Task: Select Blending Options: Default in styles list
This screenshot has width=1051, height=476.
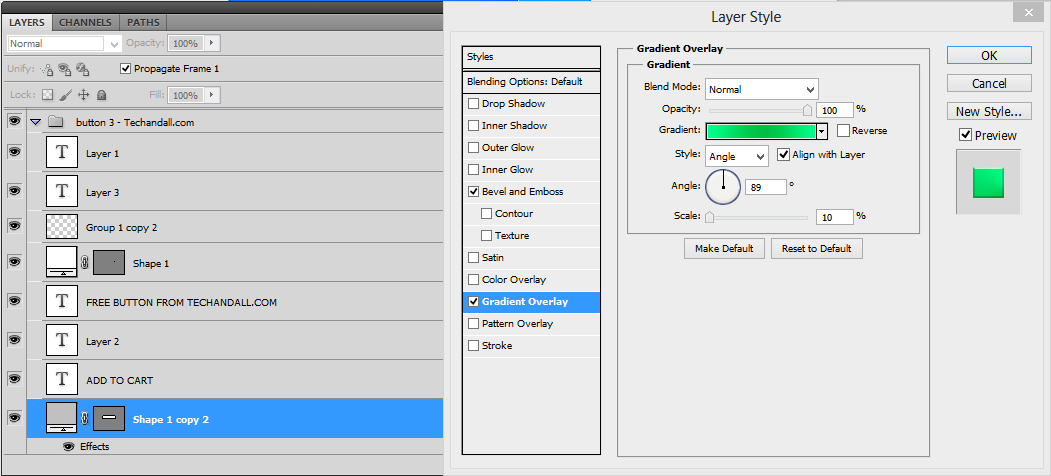Action: click(x=525, y=82)
